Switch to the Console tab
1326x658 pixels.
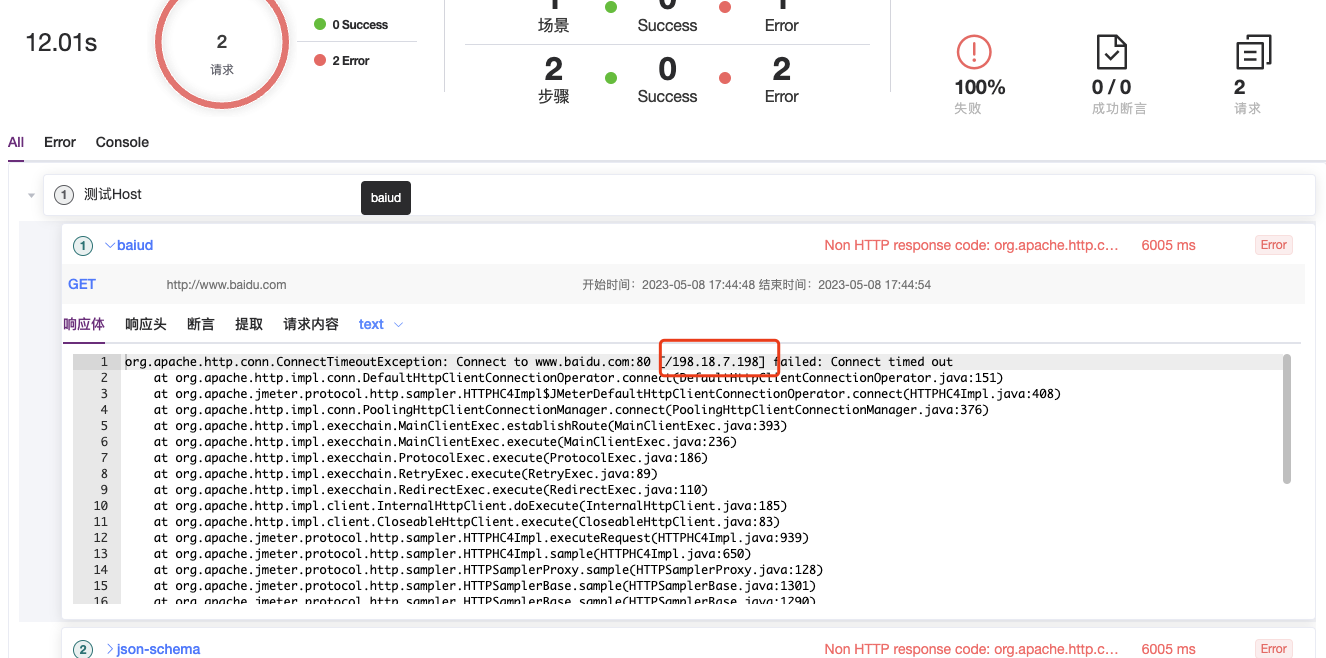point(122,142)
